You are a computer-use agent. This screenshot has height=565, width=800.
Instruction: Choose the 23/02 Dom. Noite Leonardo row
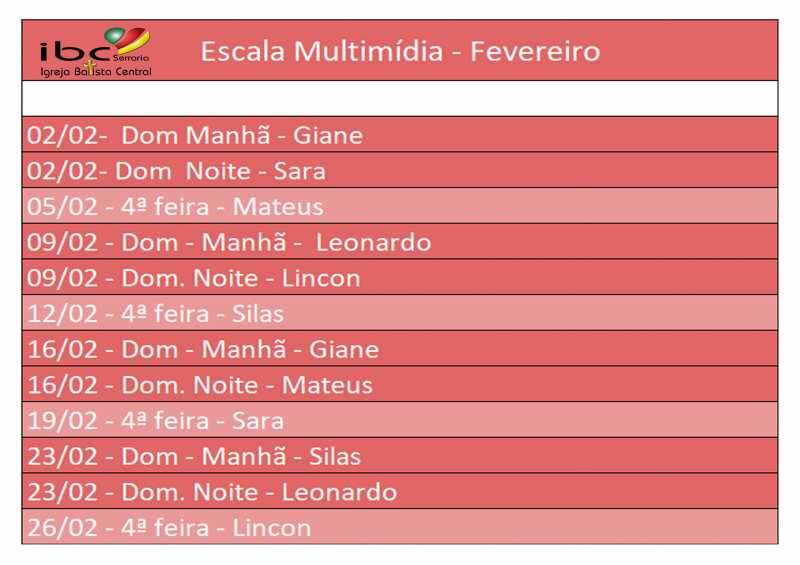point(400,492)
